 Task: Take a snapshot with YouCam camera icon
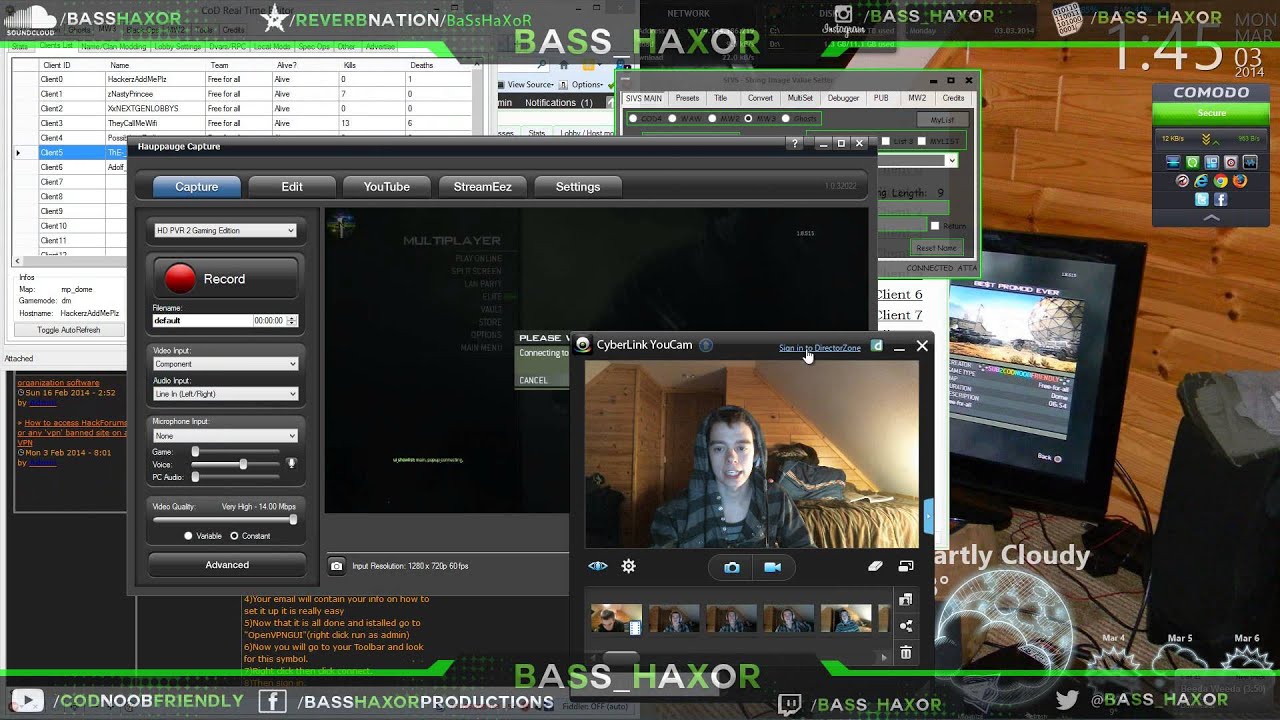(732, 567)
